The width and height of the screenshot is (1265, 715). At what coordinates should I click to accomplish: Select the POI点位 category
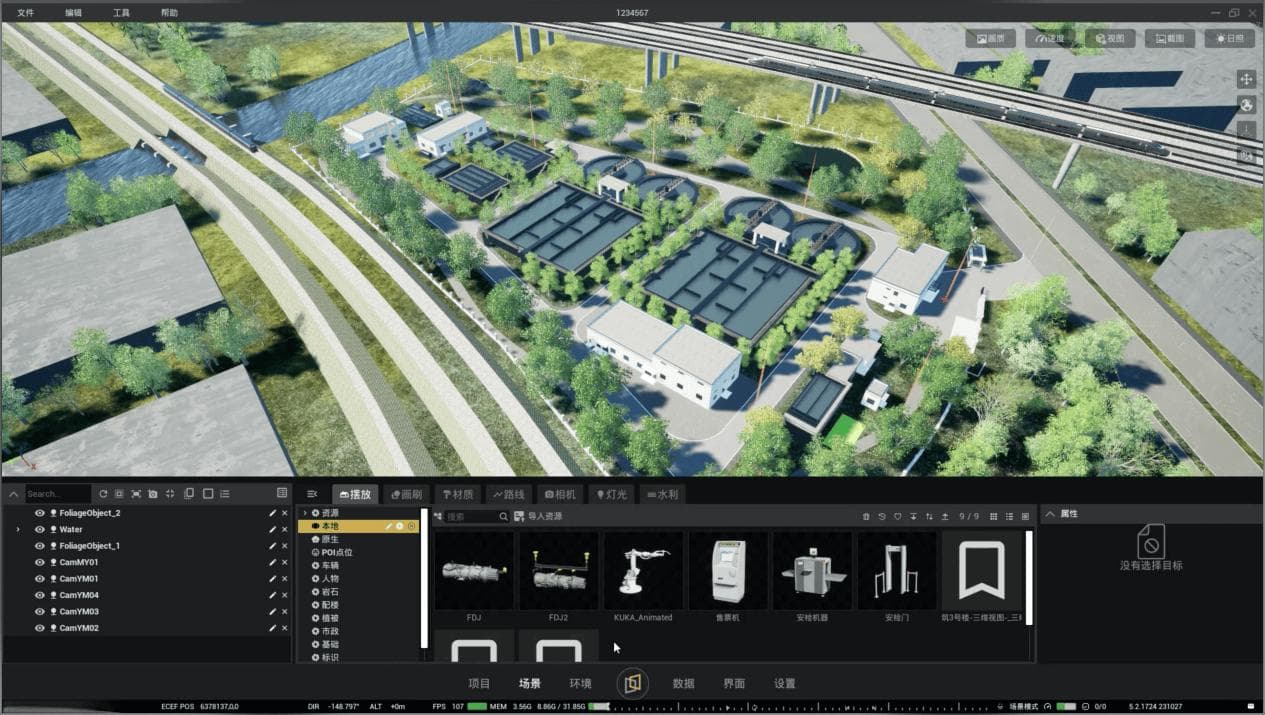coord(336,552)
